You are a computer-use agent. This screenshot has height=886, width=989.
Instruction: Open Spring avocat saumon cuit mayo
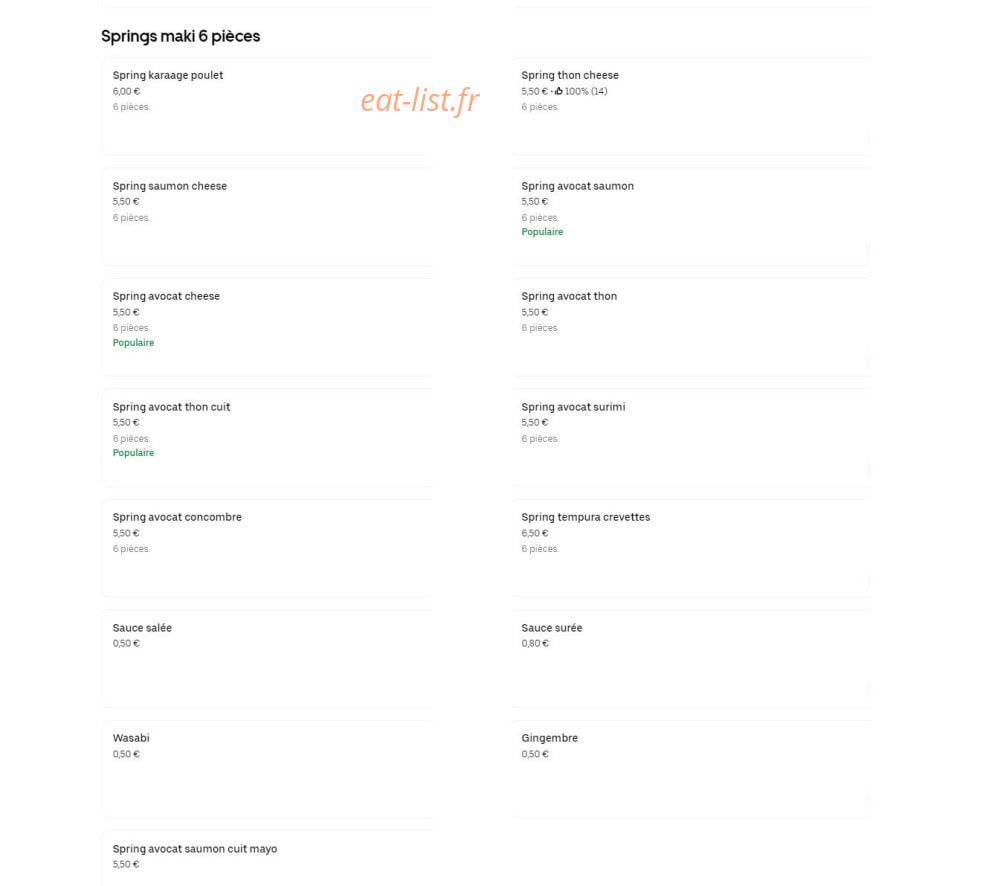coord(267,858)
